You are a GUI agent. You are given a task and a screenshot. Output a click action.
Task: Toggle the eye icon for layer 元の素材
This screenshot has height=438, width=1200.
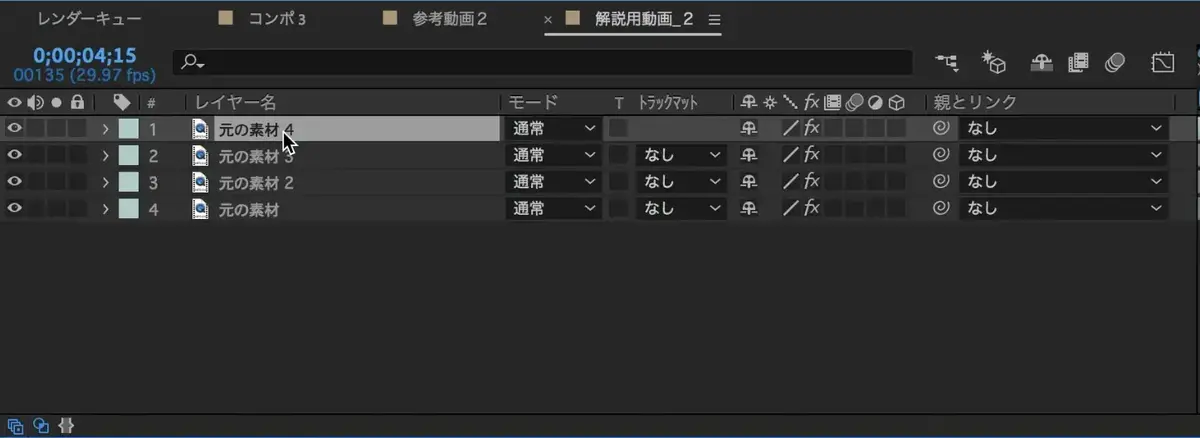pyautogui.click(x=14, y=209)
